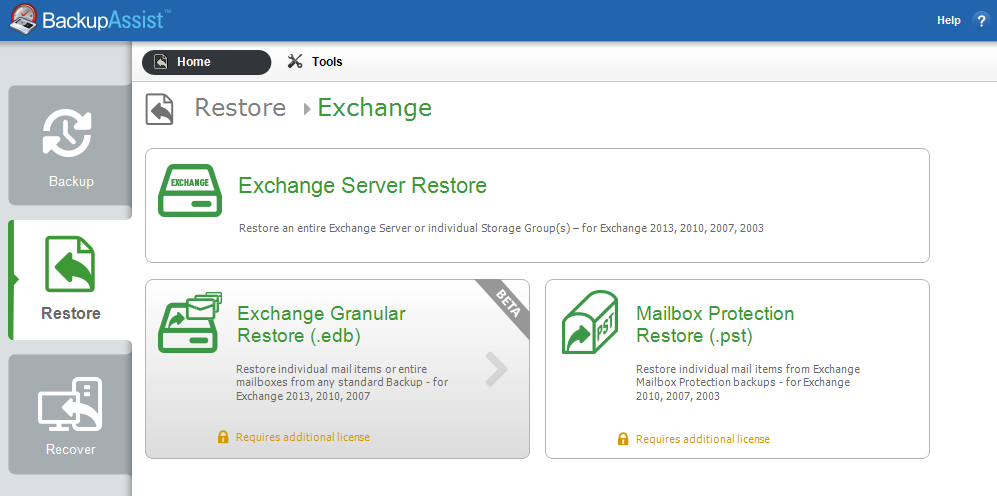
Task: Click the Granular Restore description text
Action: click(342, 383)
